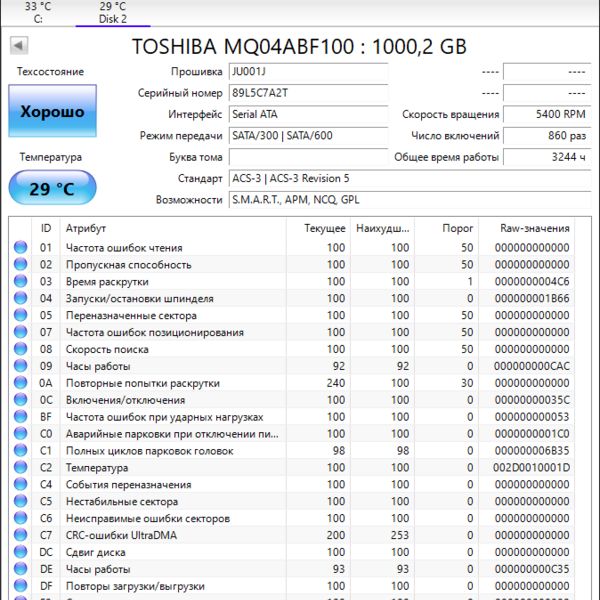Click the Текущее column header

(x=318, y=228)
